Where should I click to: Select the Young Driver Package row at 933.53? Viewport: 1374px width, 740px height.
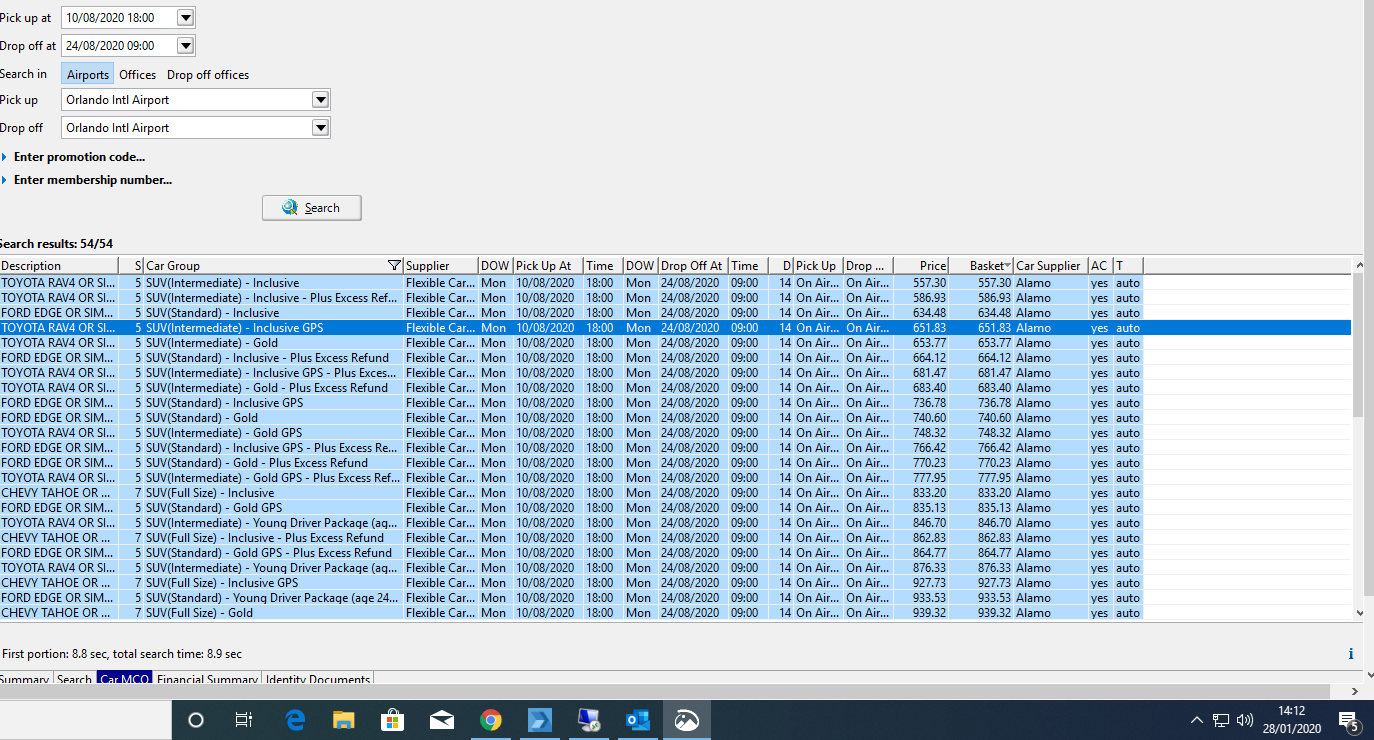[675, 598]
